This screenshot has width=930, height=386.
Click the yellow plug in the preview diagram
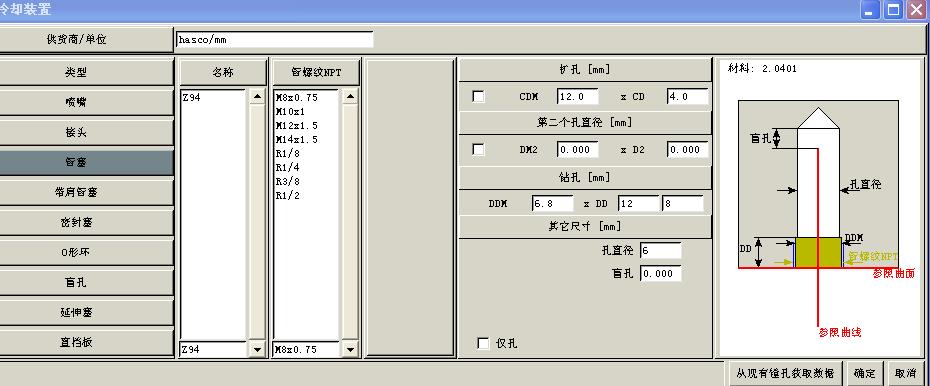[x=818, y=253]
